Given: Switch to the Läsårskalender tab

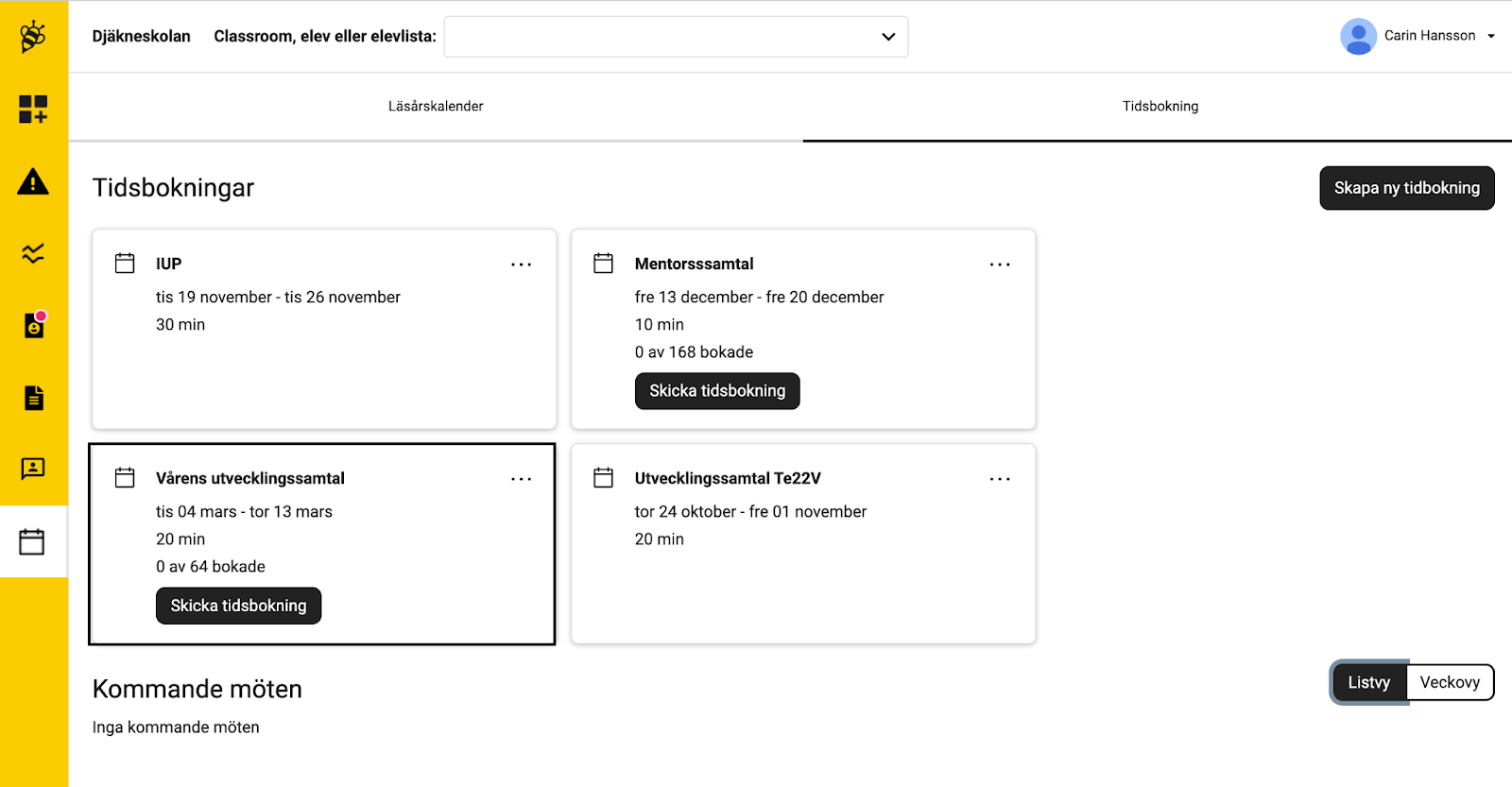Looking at the screenshot, I should pos(436,107).
